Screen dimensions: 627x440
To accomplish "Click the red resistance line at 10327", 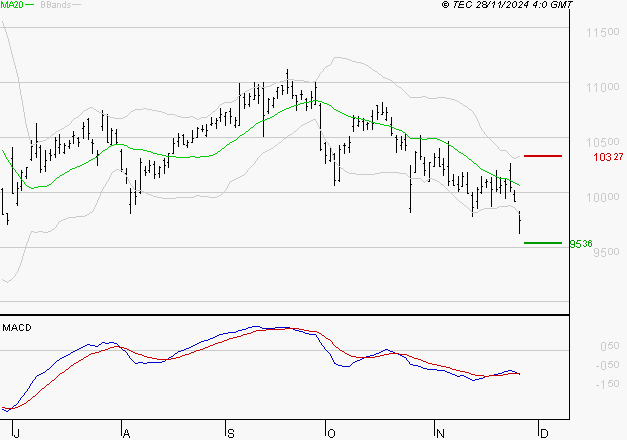I will pyautogui.click(x=543, y=156).
